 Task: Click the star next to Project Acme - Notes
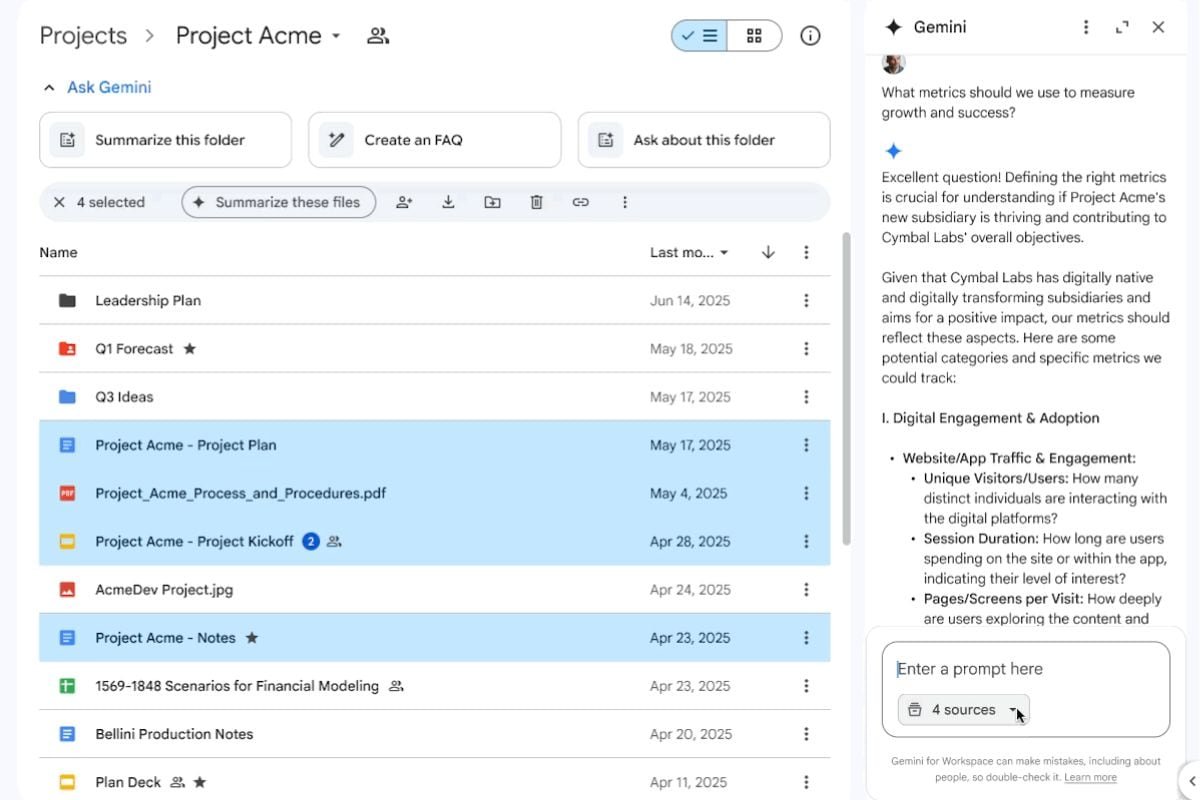(x=252, y=638)
